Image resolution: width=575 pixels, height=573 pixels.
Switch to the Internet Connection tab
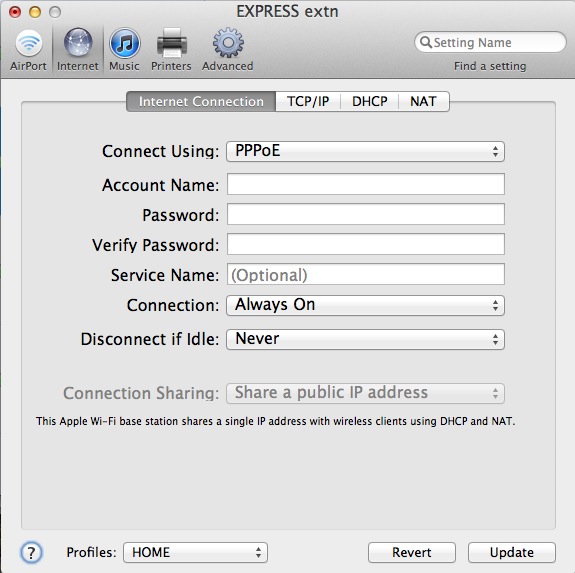click(201, 102)
